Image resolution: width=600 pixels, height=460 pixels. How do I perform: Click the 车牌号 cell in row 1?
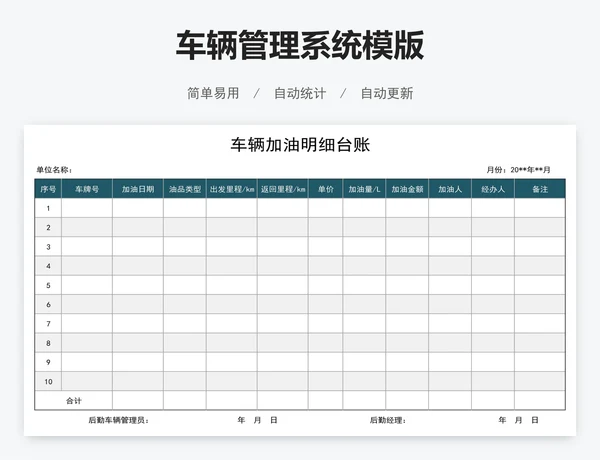87,208
